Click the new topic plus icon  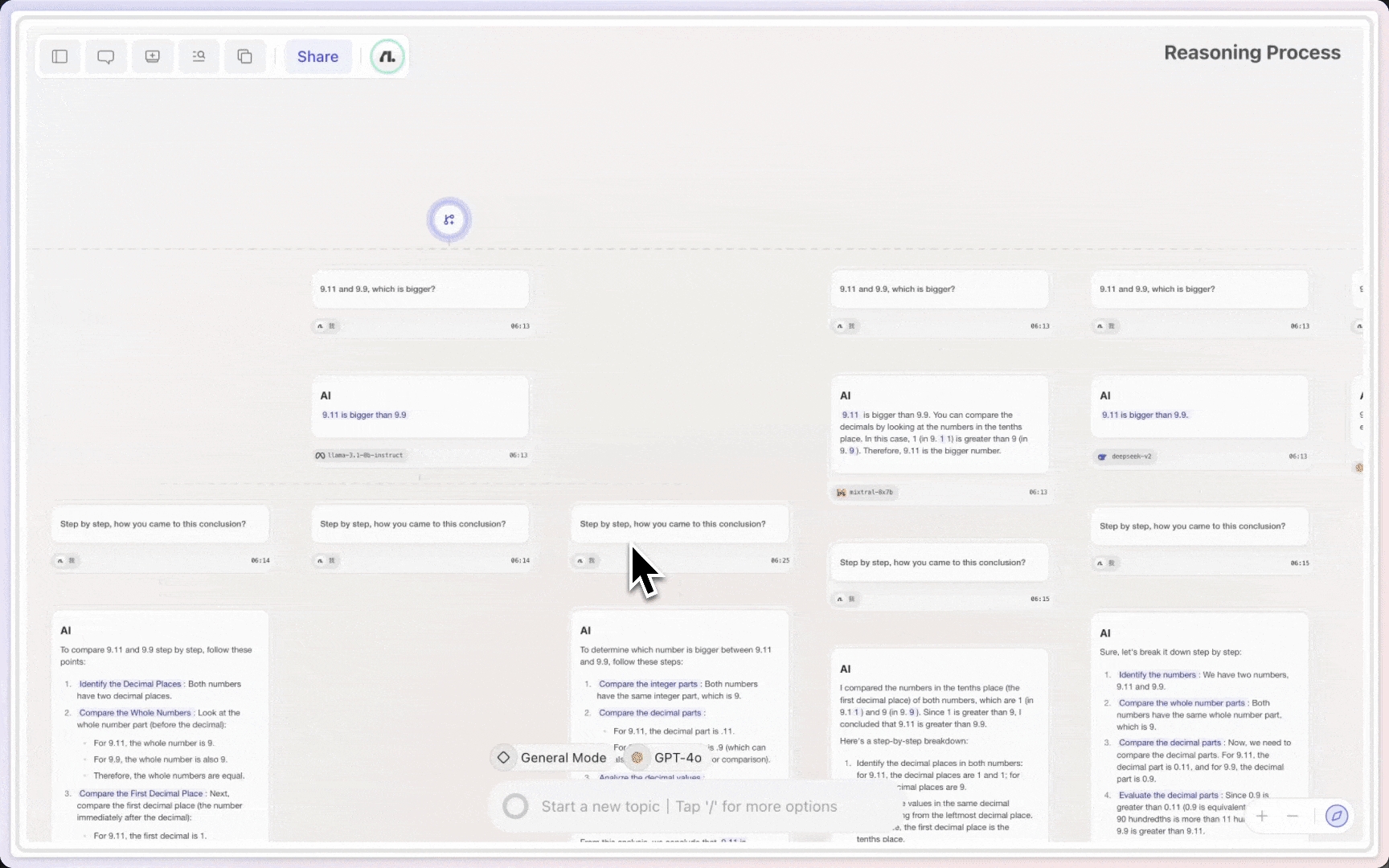coord(153,56)
